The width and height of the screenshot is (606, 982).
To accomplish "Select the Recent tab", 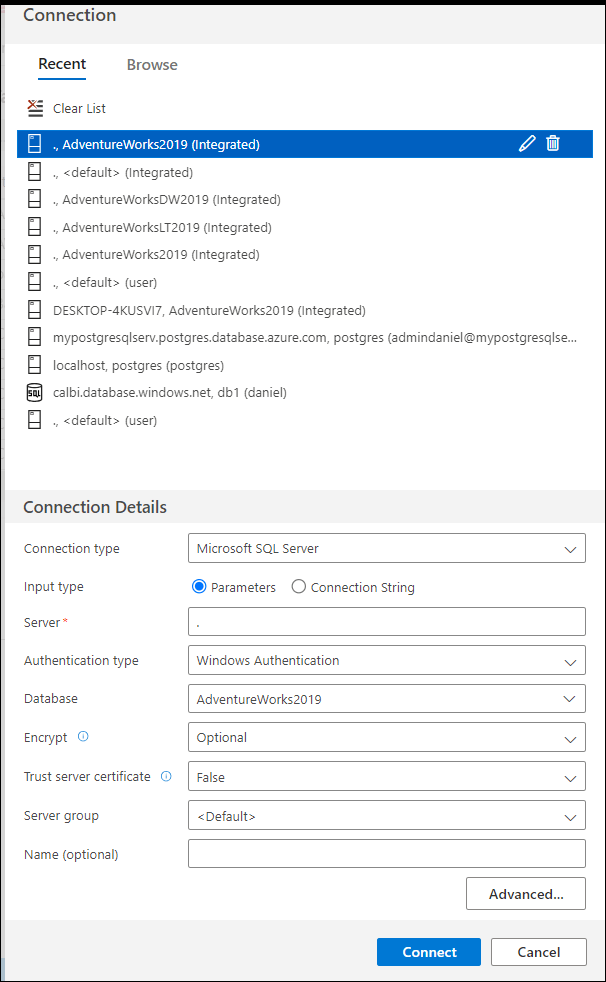I will (x=62, y=65).
